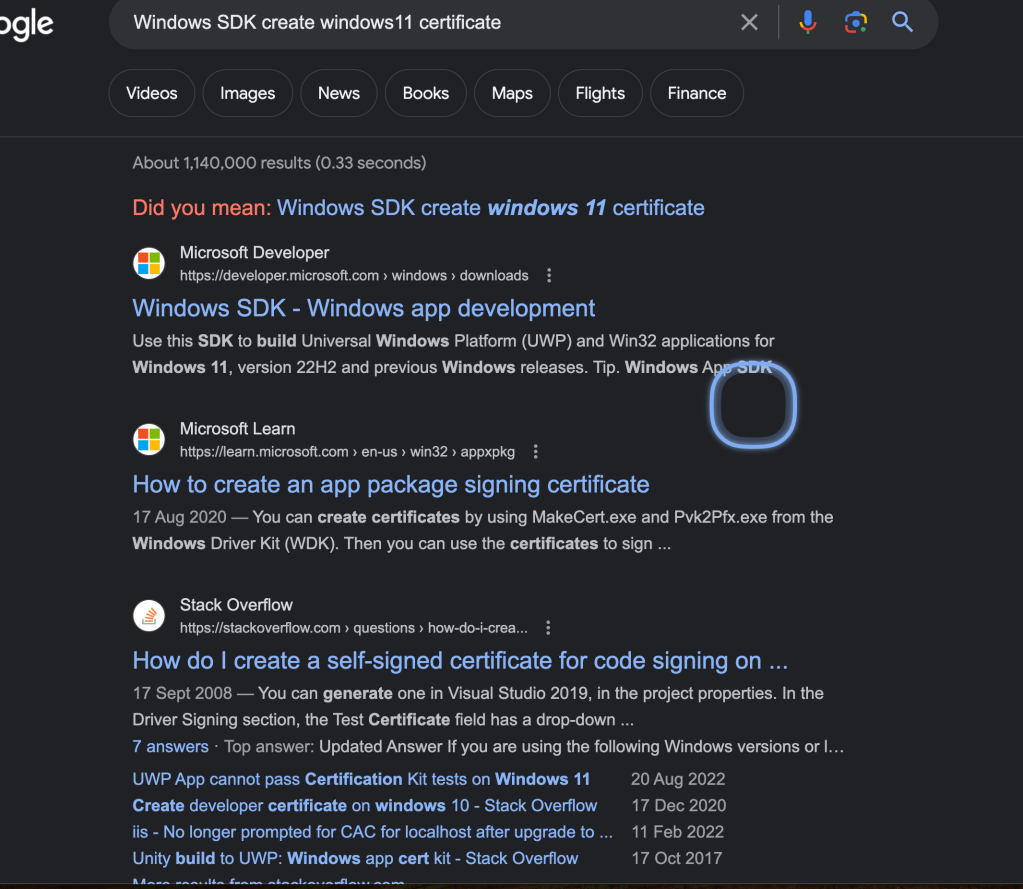Open 'How to create an app package signing certificate'
Viewport: 1023px width, 889px height.
391,484
